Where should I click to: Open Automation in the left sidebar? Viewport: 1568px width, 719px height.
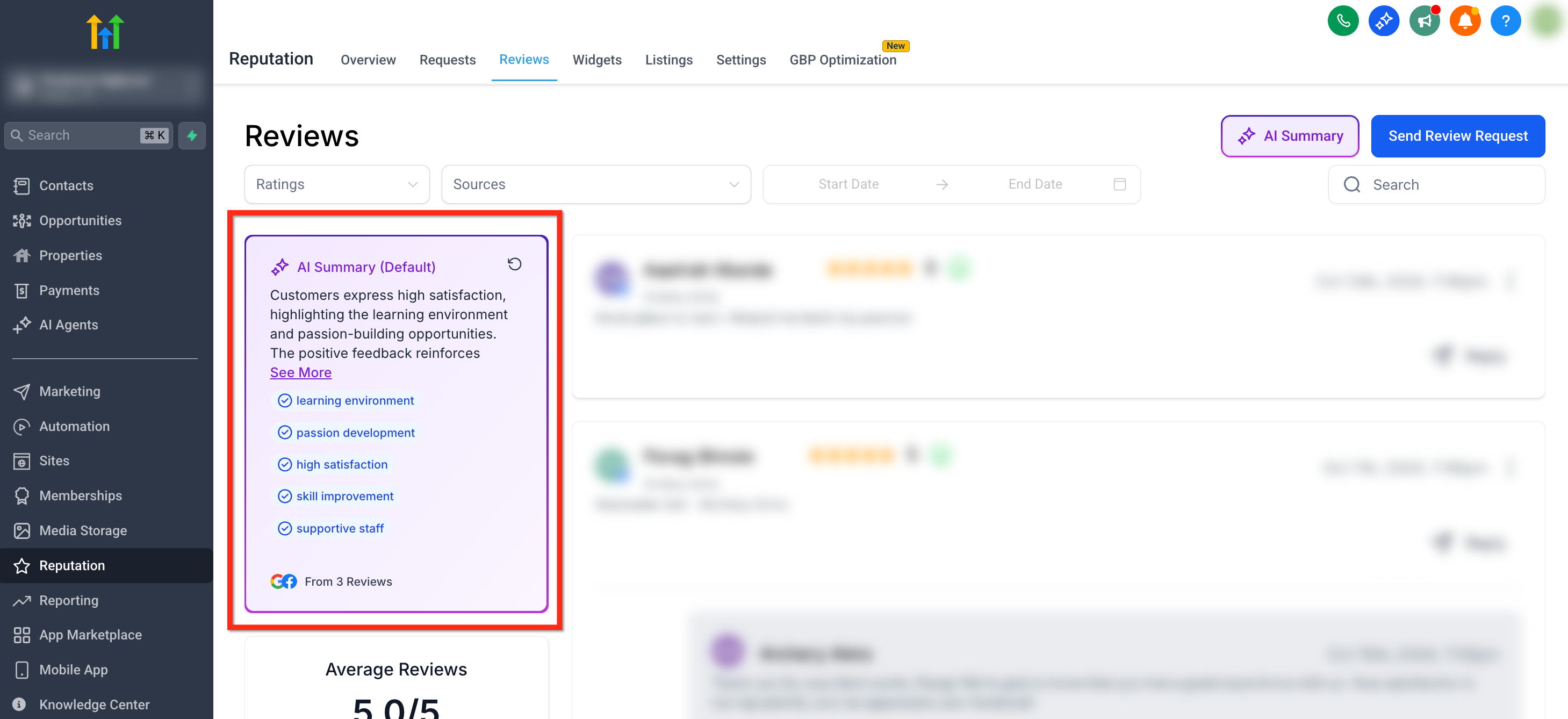74,426
